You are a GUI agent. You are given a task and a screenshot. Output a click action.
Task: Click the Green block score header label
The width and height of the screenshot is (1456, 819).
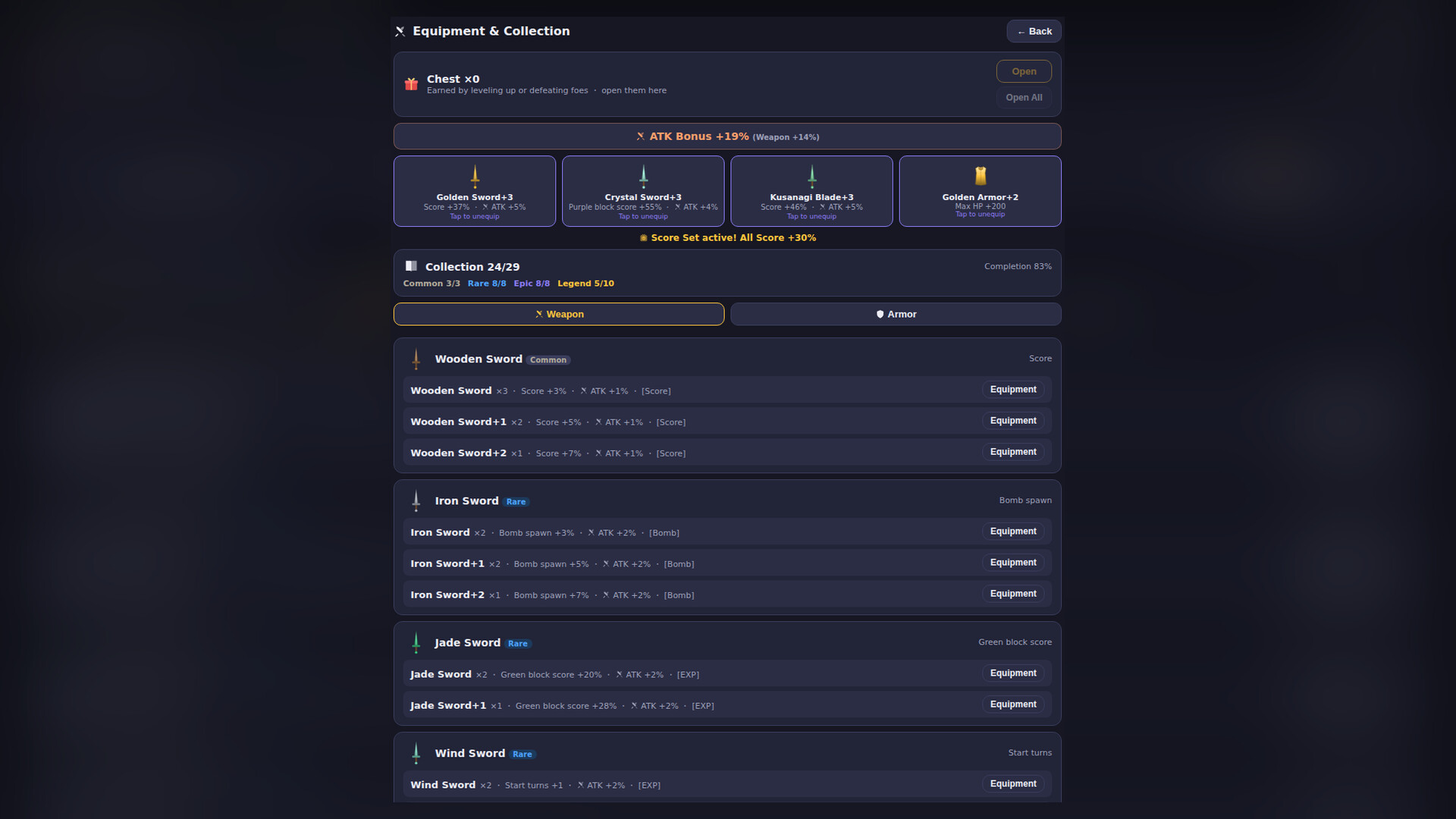point(1015,642)
